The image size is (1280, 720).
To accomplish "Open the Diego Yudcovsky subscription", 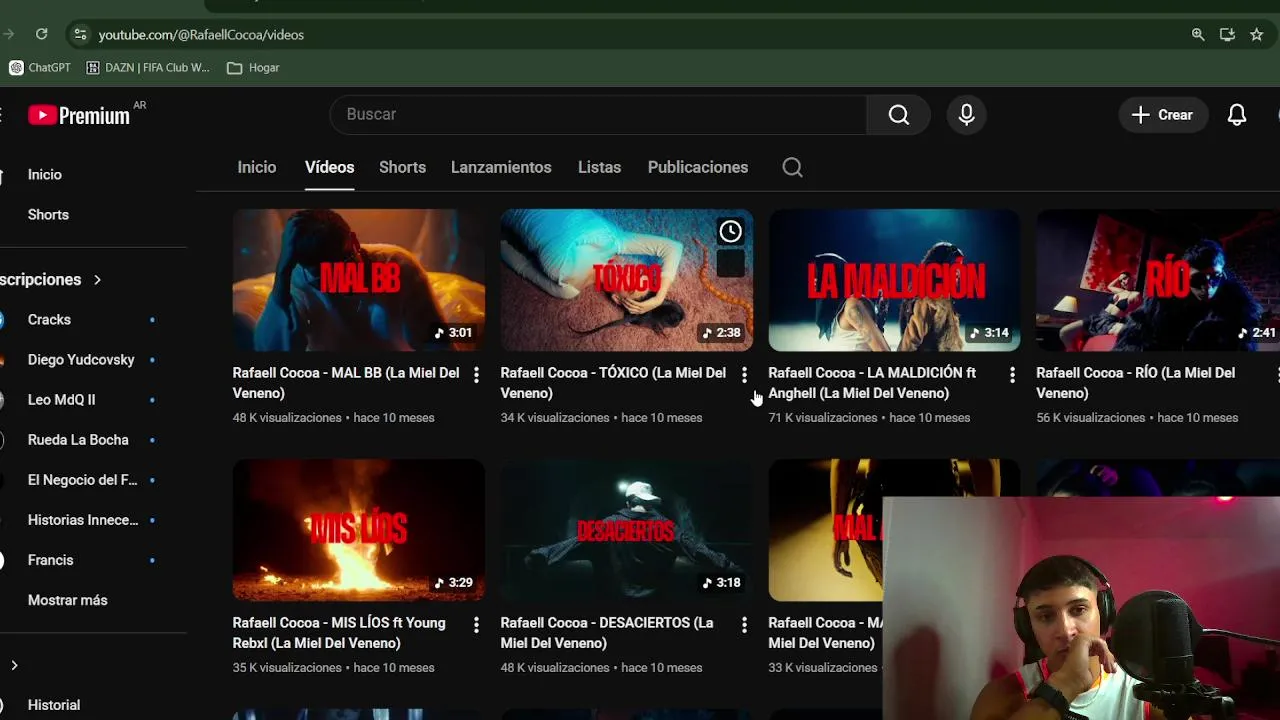I will 80,360.
